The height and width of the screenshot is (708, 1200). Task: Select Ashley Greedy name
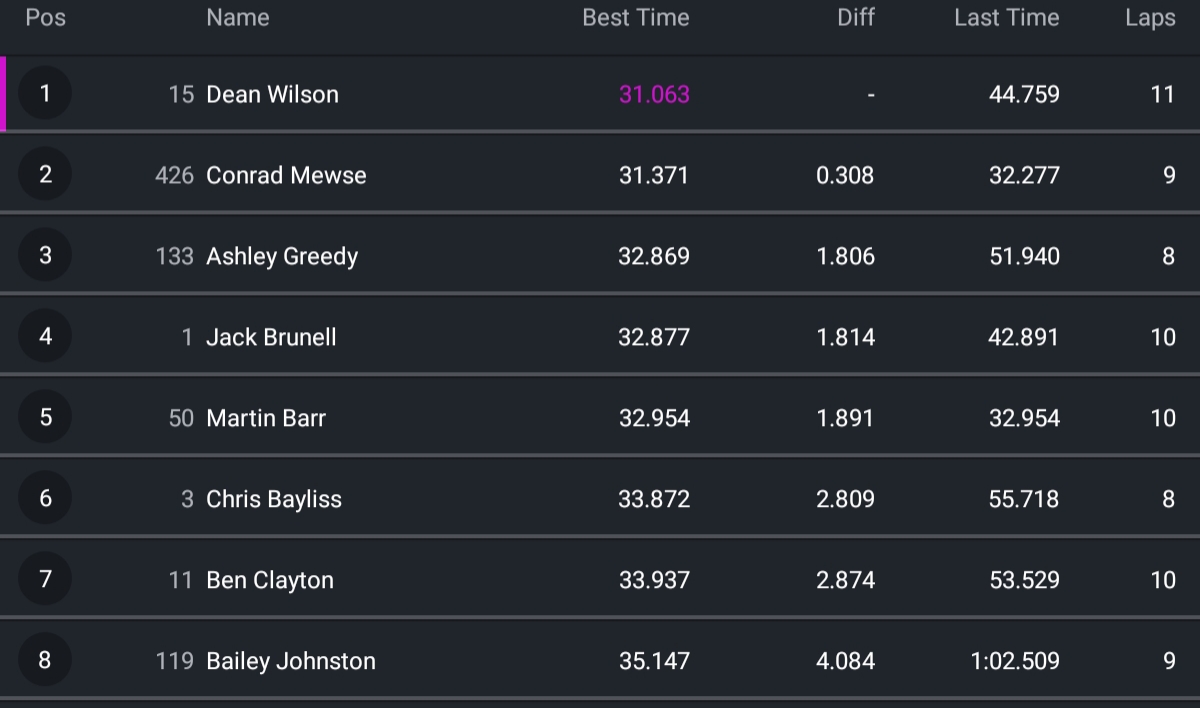[282, 256]
